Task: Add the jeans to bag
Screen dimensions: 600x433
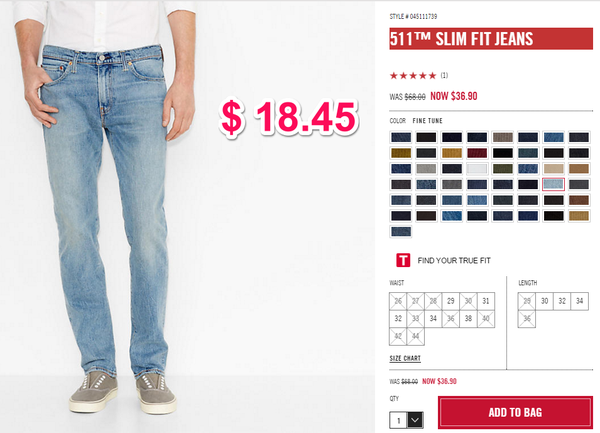Action: [515, 412]
